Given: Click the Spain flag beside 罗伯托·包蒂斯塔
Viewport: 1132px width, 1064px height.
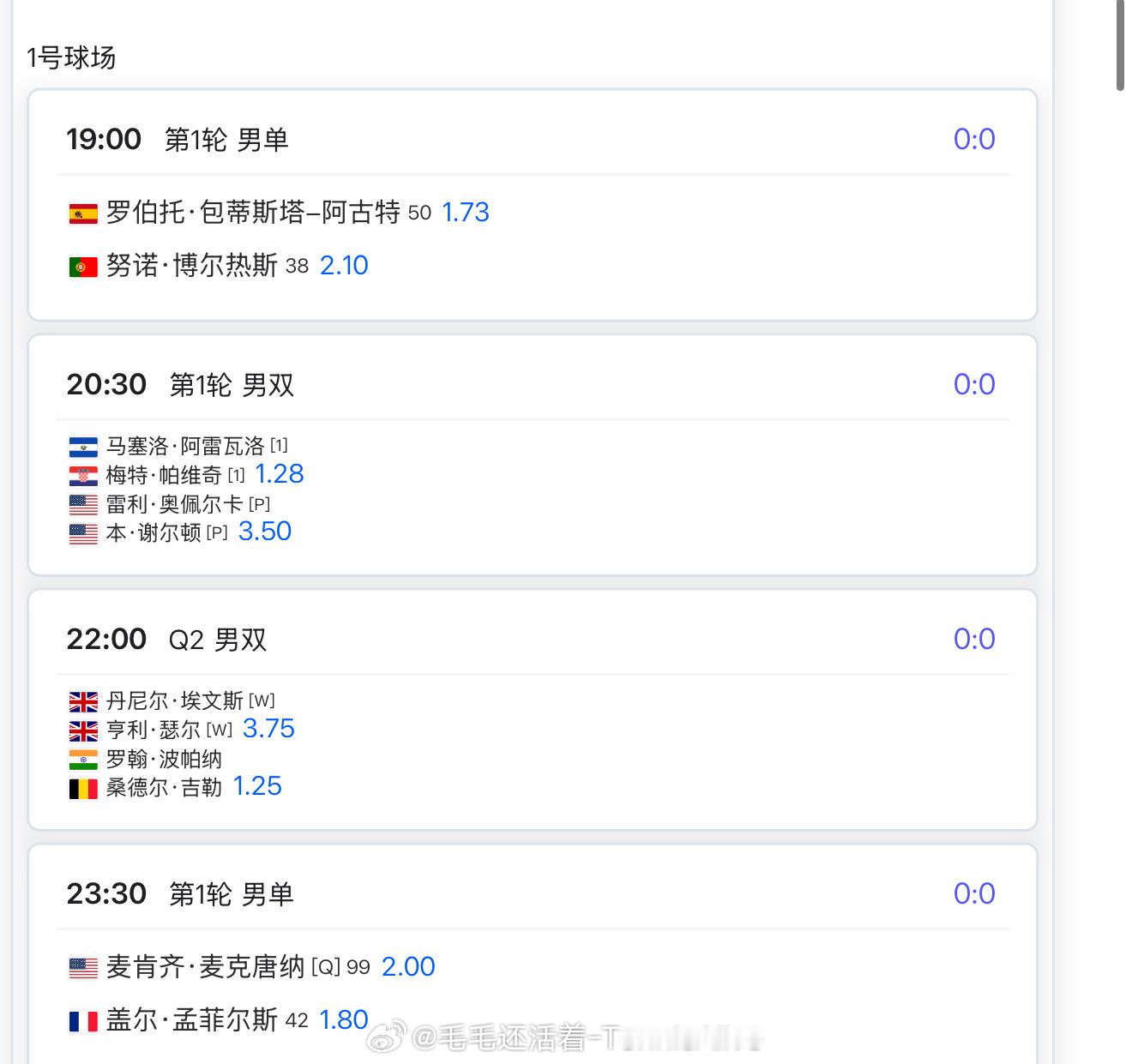Looking at the screenshot, I should 83,213.
